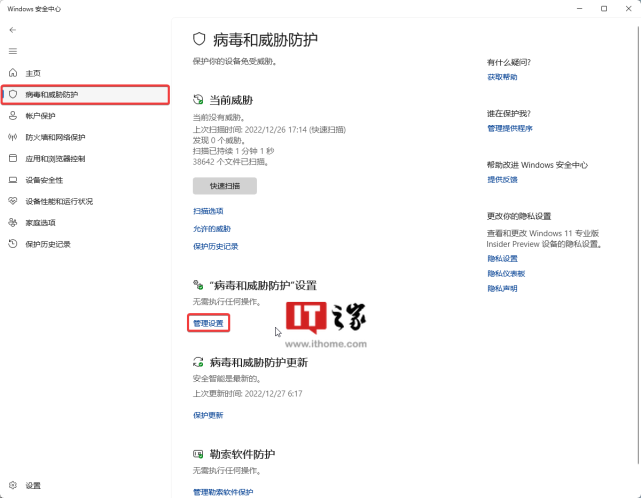
Task: Open the 获取帮助 link
Action: coord(502,77)
